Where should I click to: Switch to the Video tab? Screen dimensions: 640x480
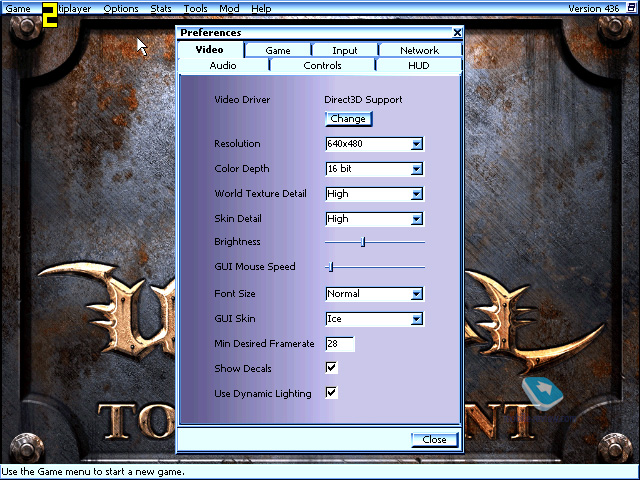210,50
